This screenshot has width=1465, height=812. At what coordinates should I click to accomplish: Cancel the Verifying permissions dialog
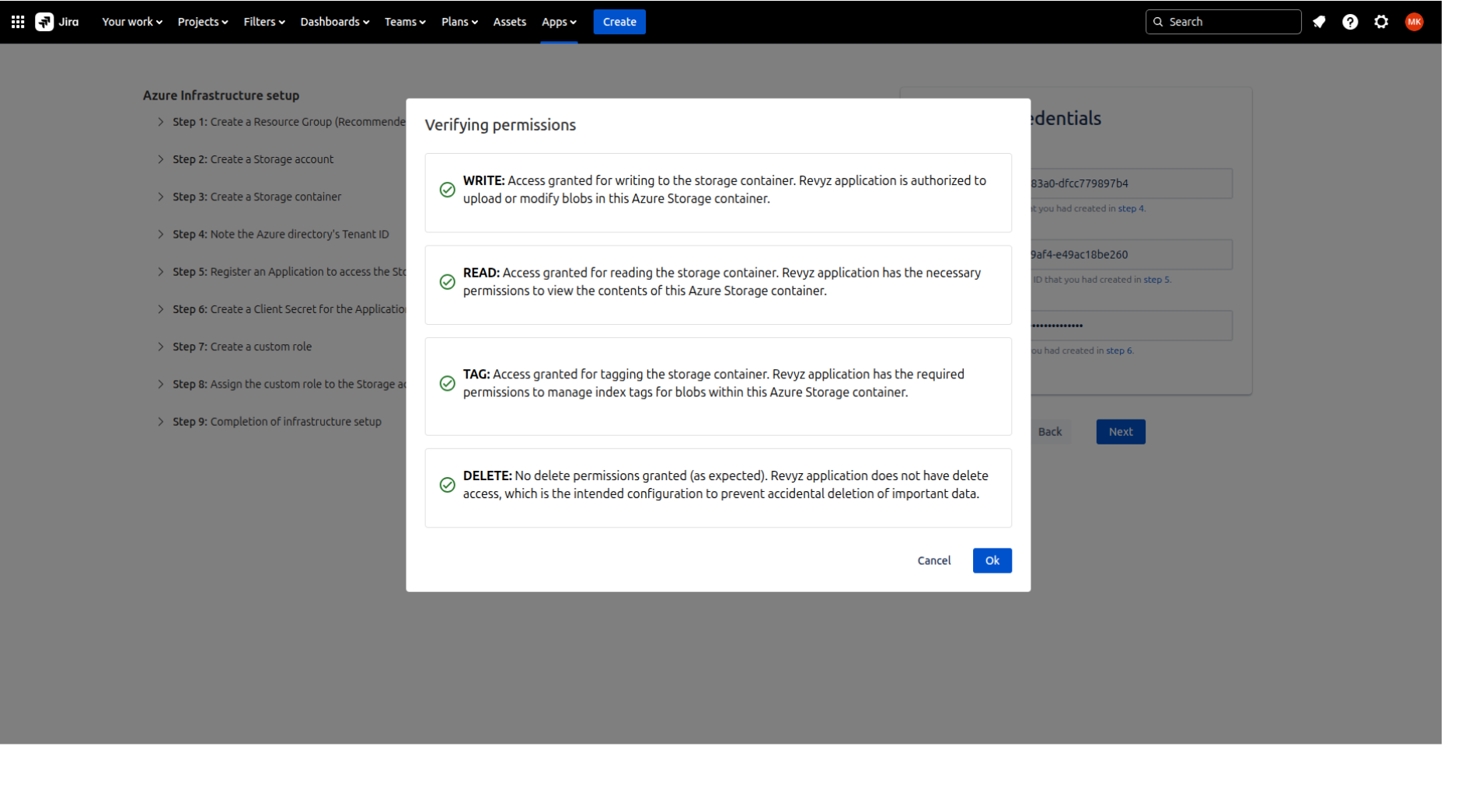tap(933, 560)
